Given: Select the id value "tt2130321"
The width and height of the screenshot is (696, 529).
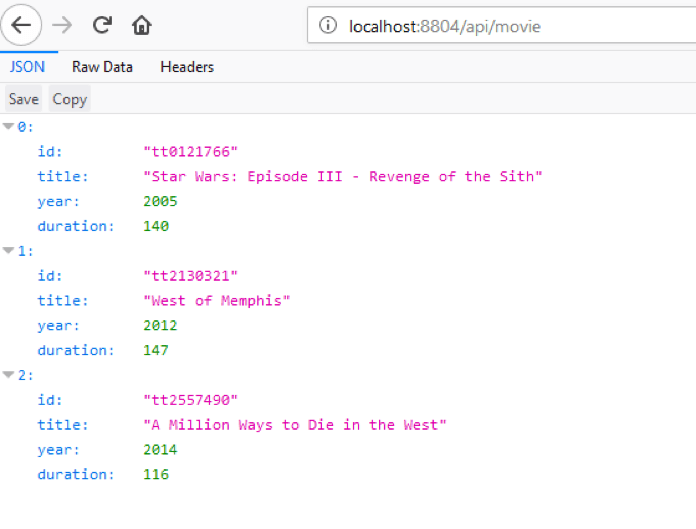Looking at the screenshot, I should coord(190,276).
